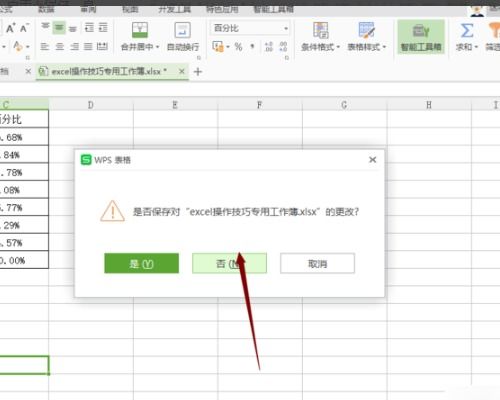The height and width of the screenshot is (400, 500).
Task: Apply comma thousands separator style
Action: (x=252, y=46)
